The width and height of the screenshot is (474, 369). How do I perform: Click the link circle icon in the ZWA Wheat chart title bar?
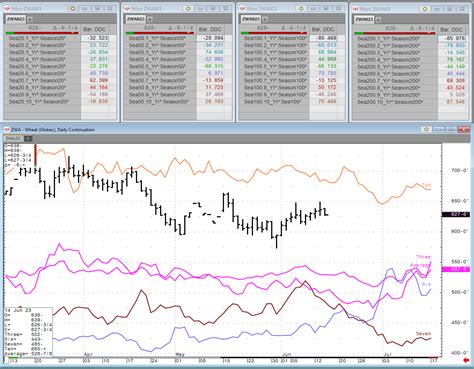[426, 130]
